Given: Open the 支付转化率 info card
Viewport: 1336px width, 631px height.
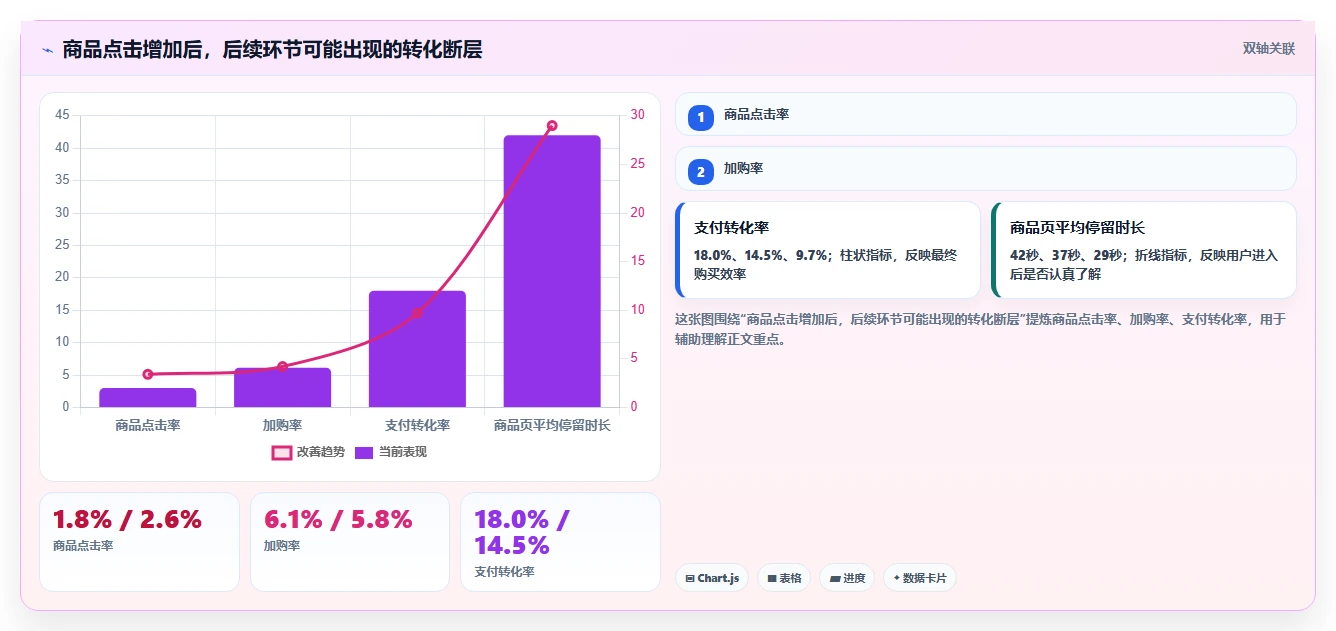Looking at the screenshot, I should pyautogui.click(x=828, y=250).
